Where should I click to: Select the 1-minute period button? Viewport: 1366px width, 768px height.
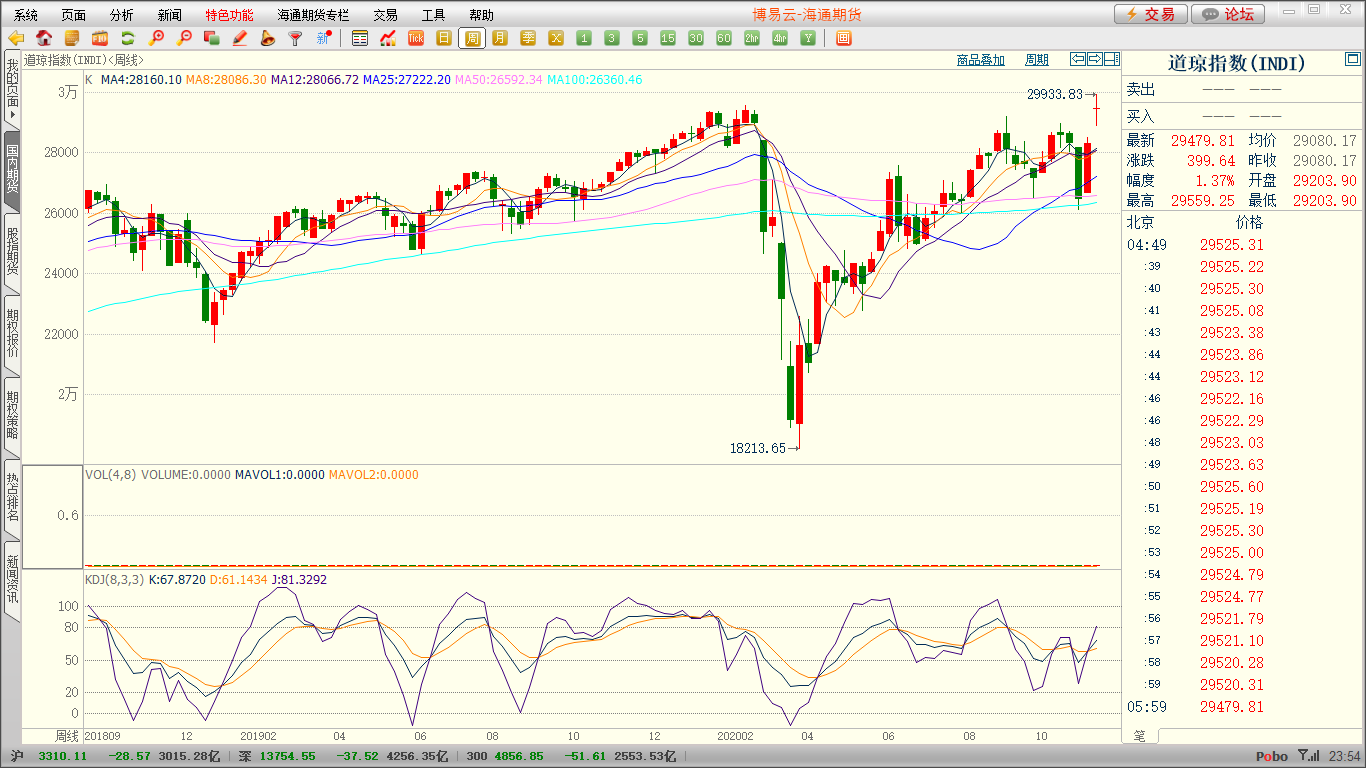click(x=584, y=38)
